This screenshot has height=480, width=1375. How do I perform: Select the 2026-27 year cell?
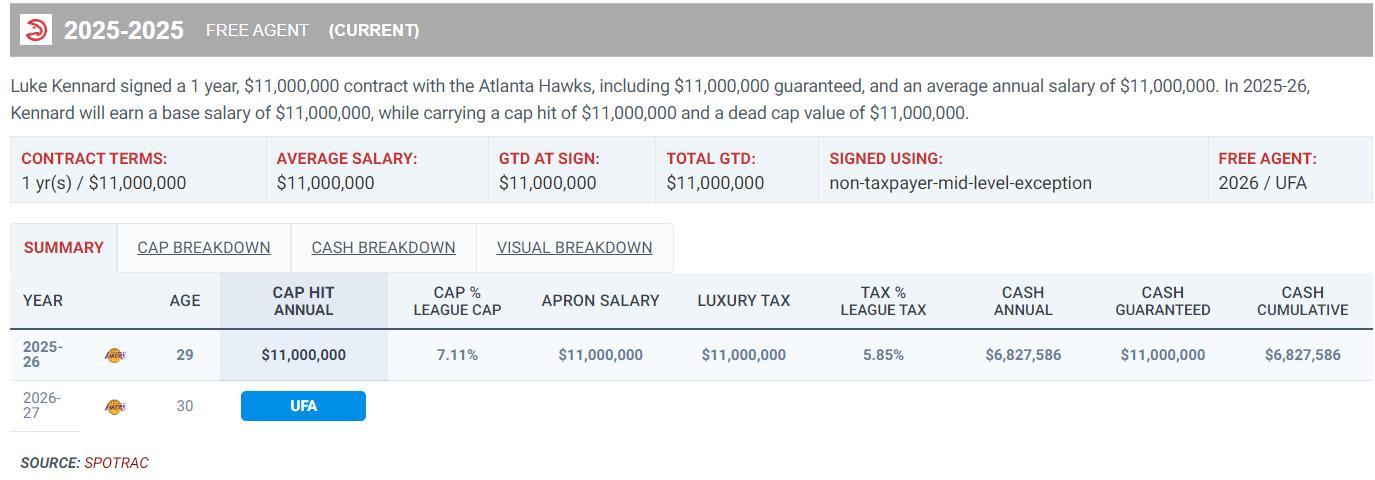(x=42, y=406)
